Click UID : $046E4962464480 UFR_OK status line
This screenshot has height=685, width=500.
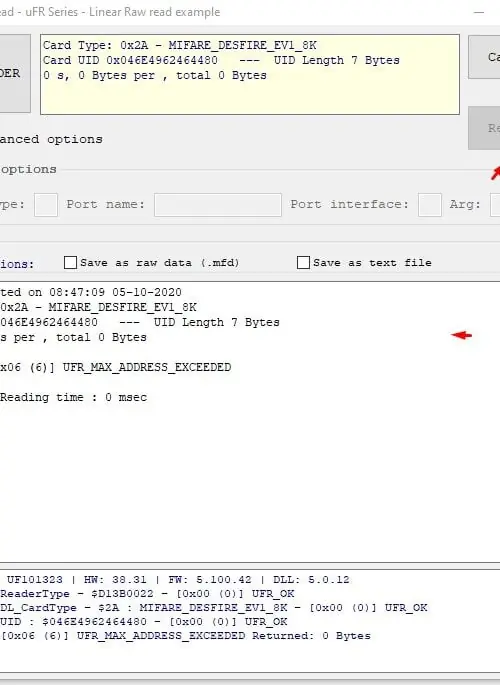pyautogui.click(x=144, y=622)
